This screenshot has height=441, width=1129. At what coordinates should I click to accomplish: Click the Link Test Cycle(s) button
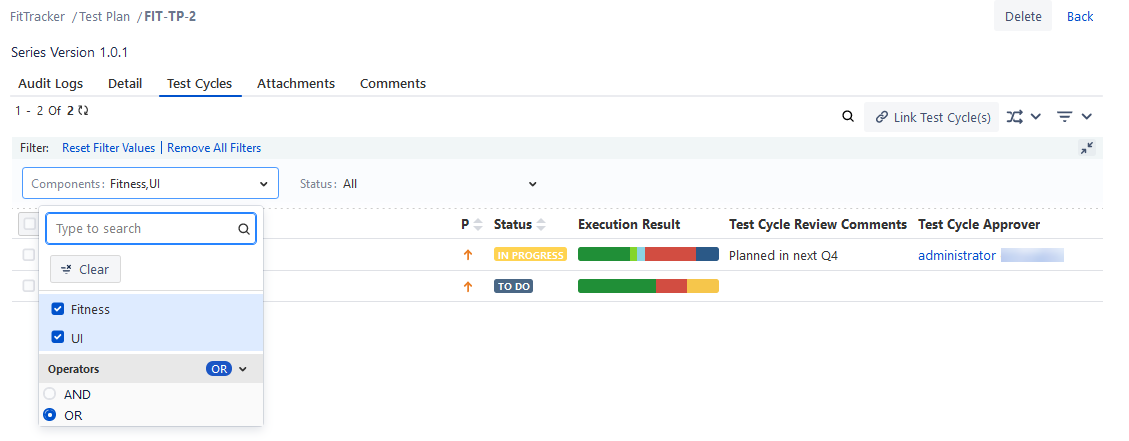pyautogui.click(x=931, y=117)
